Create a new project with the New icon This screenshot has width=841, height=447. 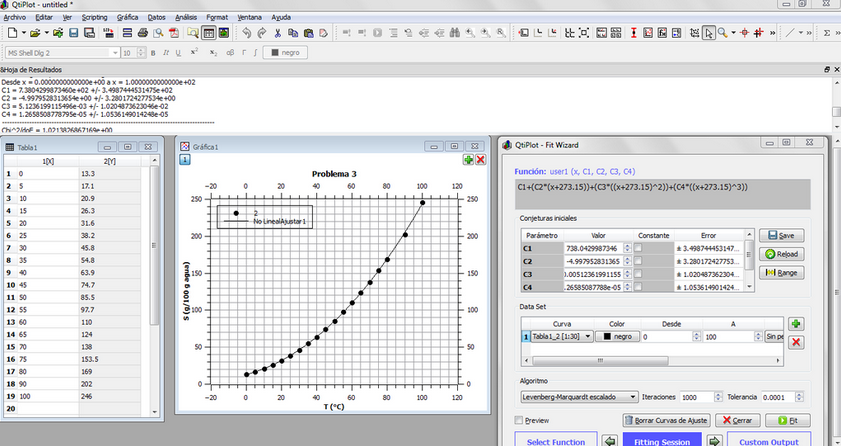tap(12, 33)
